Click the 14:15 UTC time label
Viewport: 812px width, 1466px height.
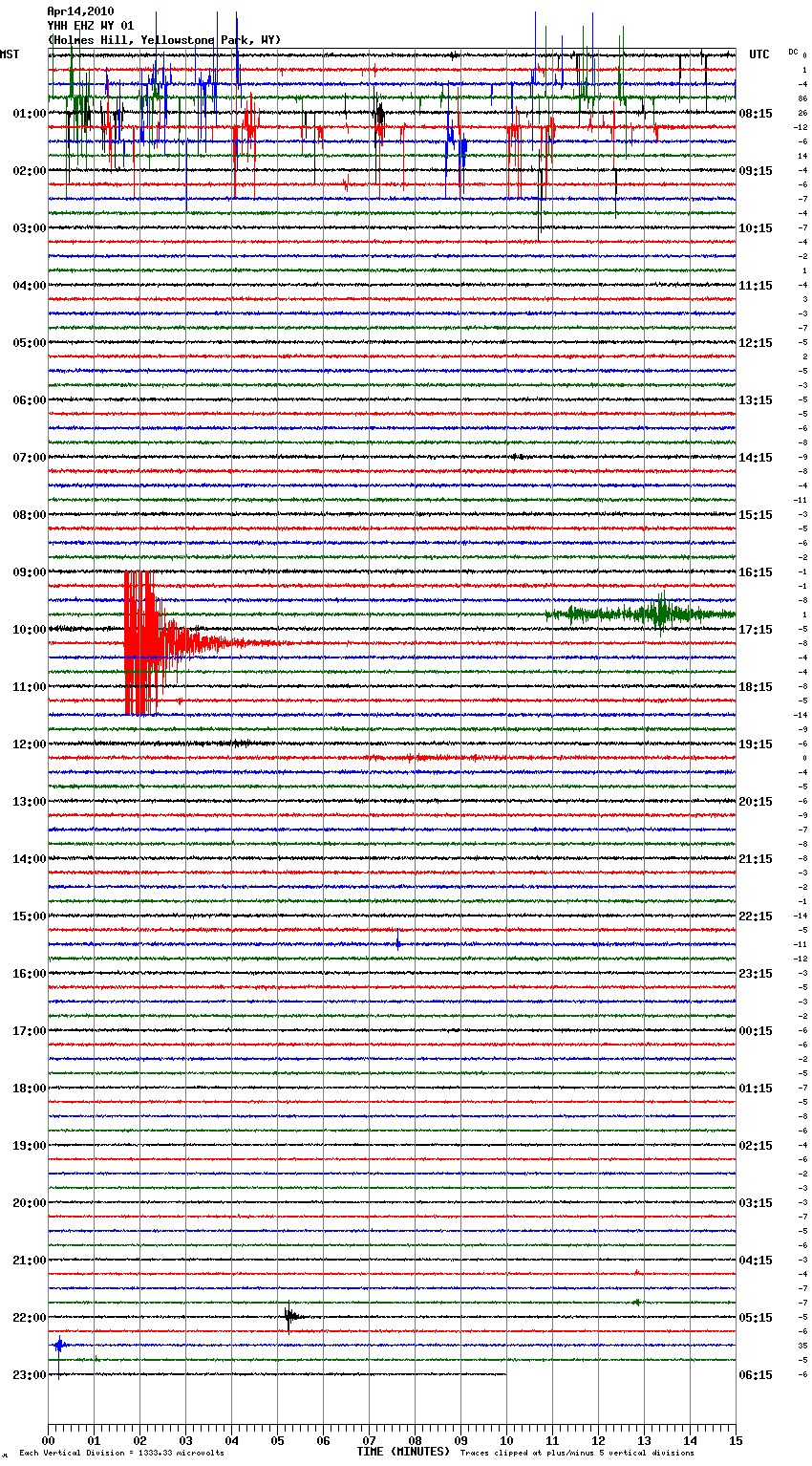coord(756,458)
